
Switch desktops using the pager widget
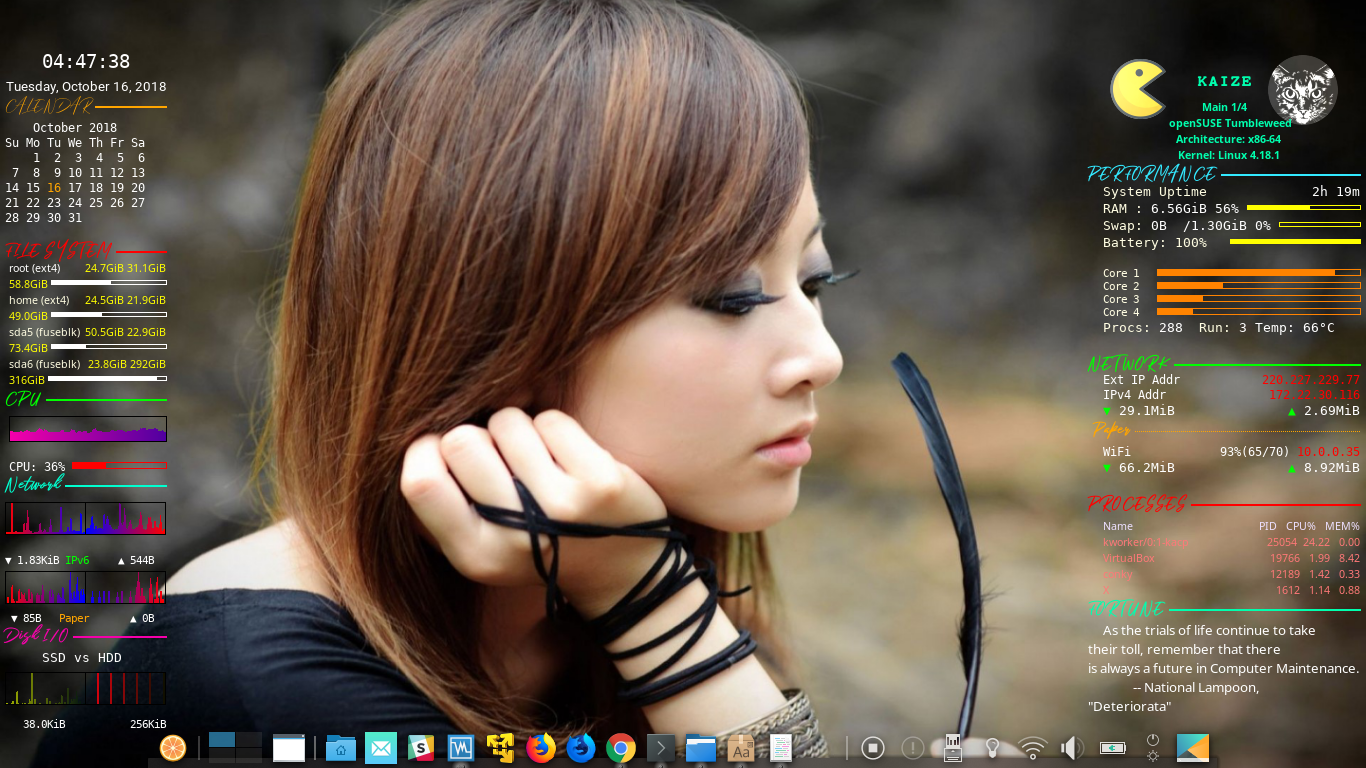coord(235,747)
